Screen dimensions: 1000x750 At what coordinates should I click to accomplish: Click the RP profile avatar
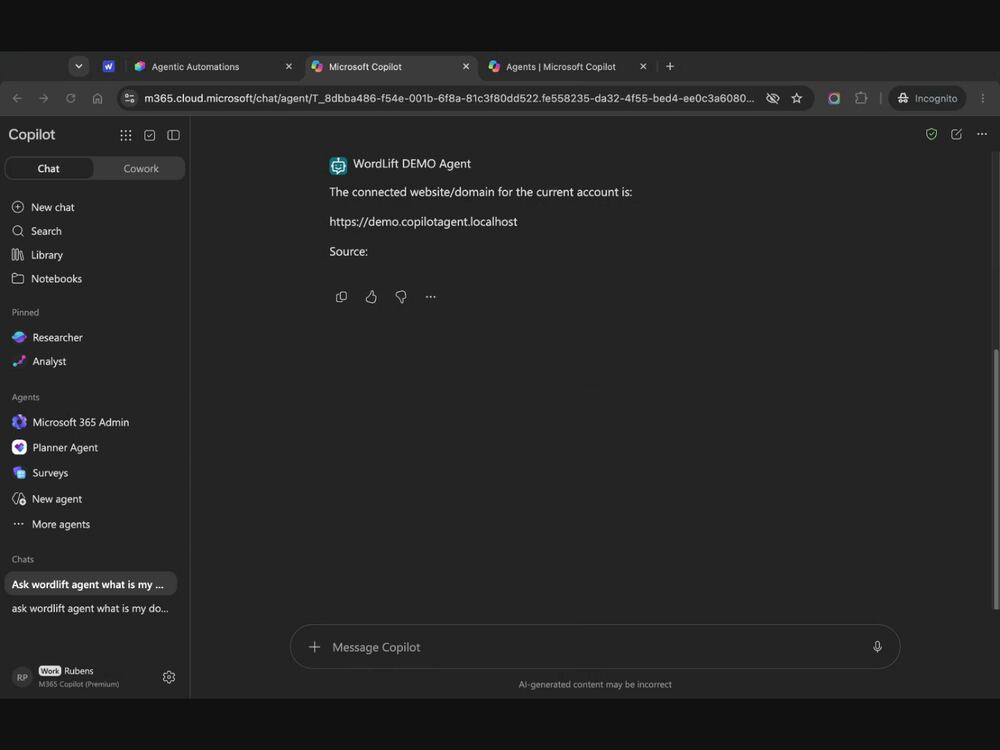(x=22, y=677)
